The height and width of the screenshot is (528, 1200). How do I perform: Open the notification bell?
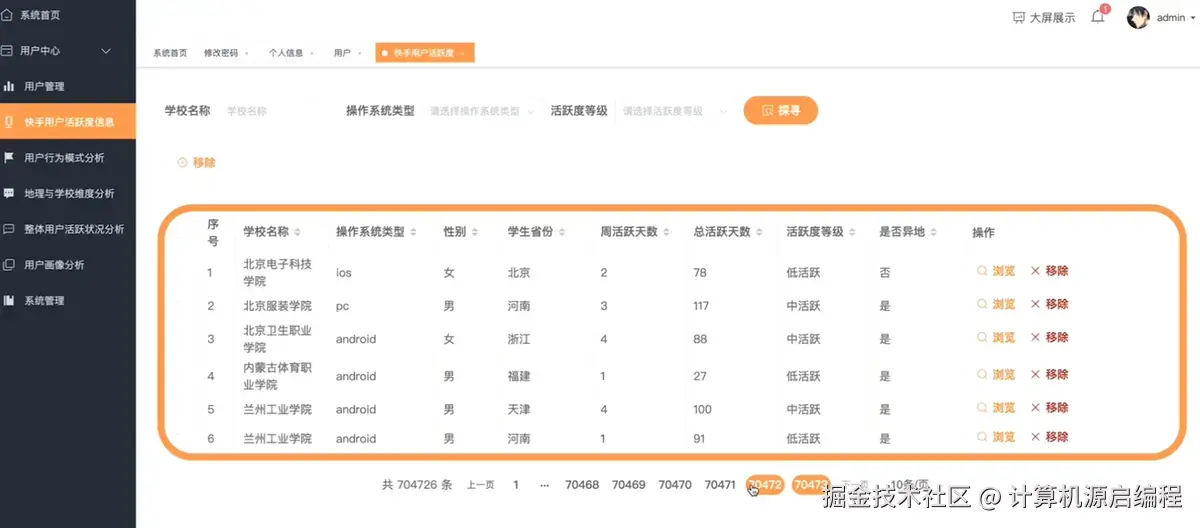pyautogui.click(x=1097, y=17)
